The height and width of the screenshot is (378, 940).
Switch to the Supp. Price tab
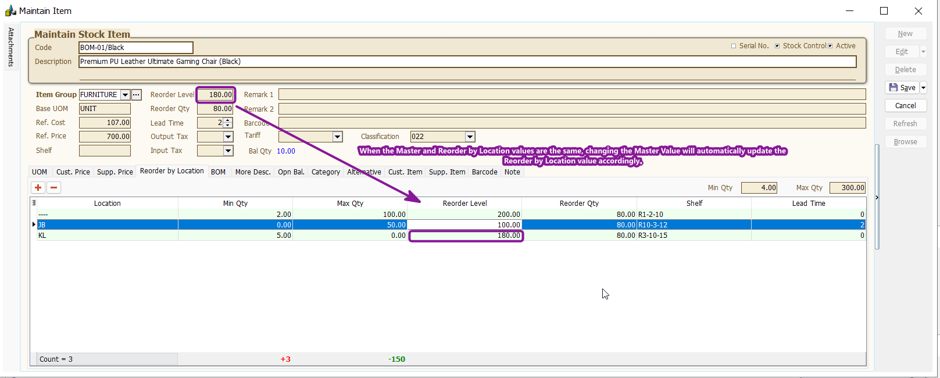[x=115, y=172]
